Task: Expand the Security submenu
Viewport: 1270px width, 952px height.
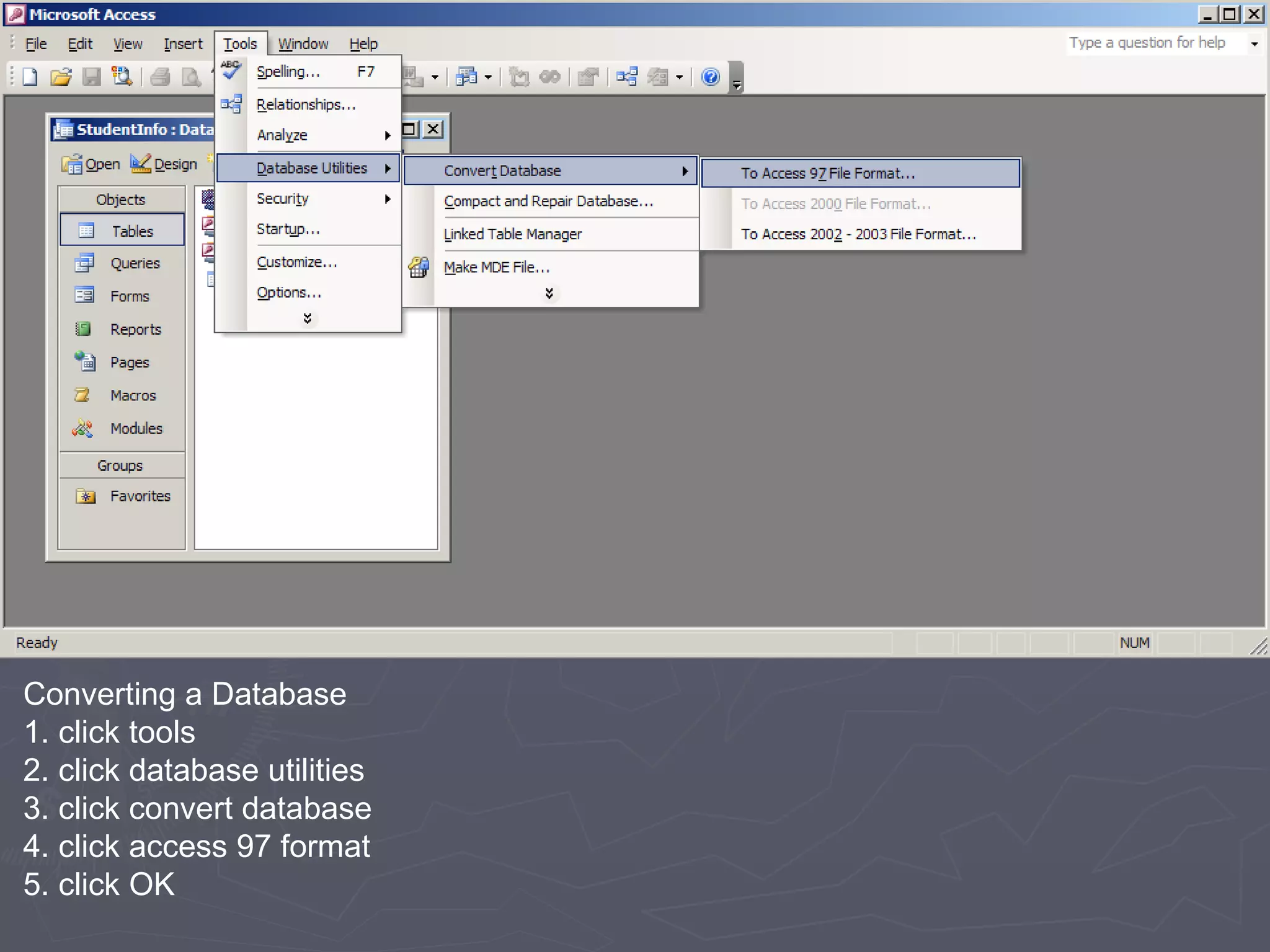Action: point(308,199)
